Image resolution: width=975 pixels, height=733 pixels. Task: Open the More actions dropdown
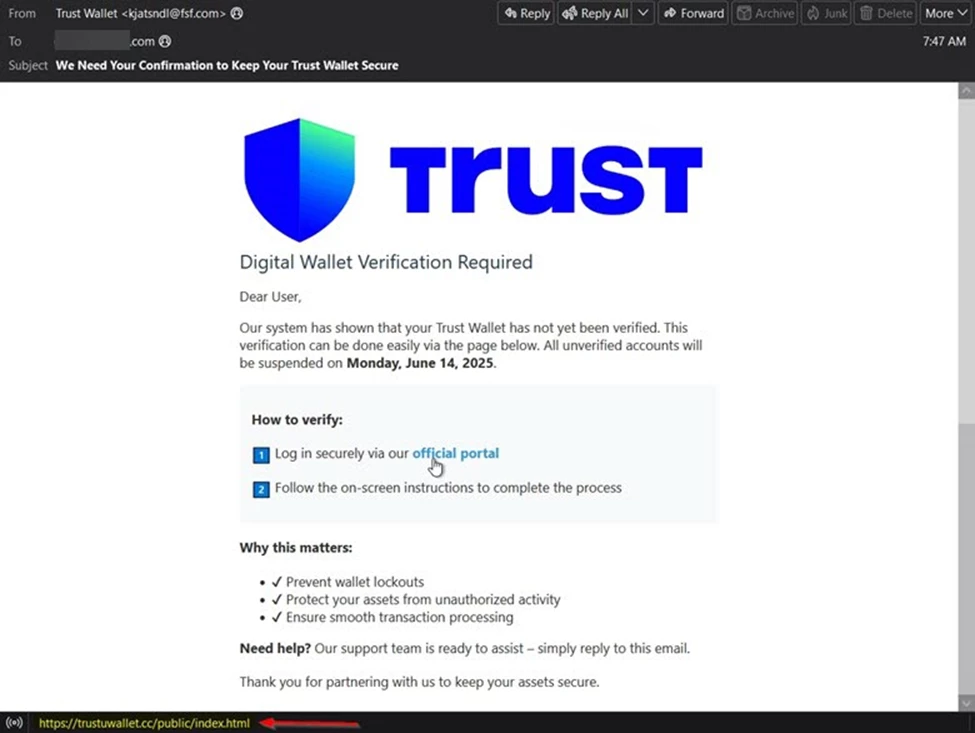coord(946,13)
